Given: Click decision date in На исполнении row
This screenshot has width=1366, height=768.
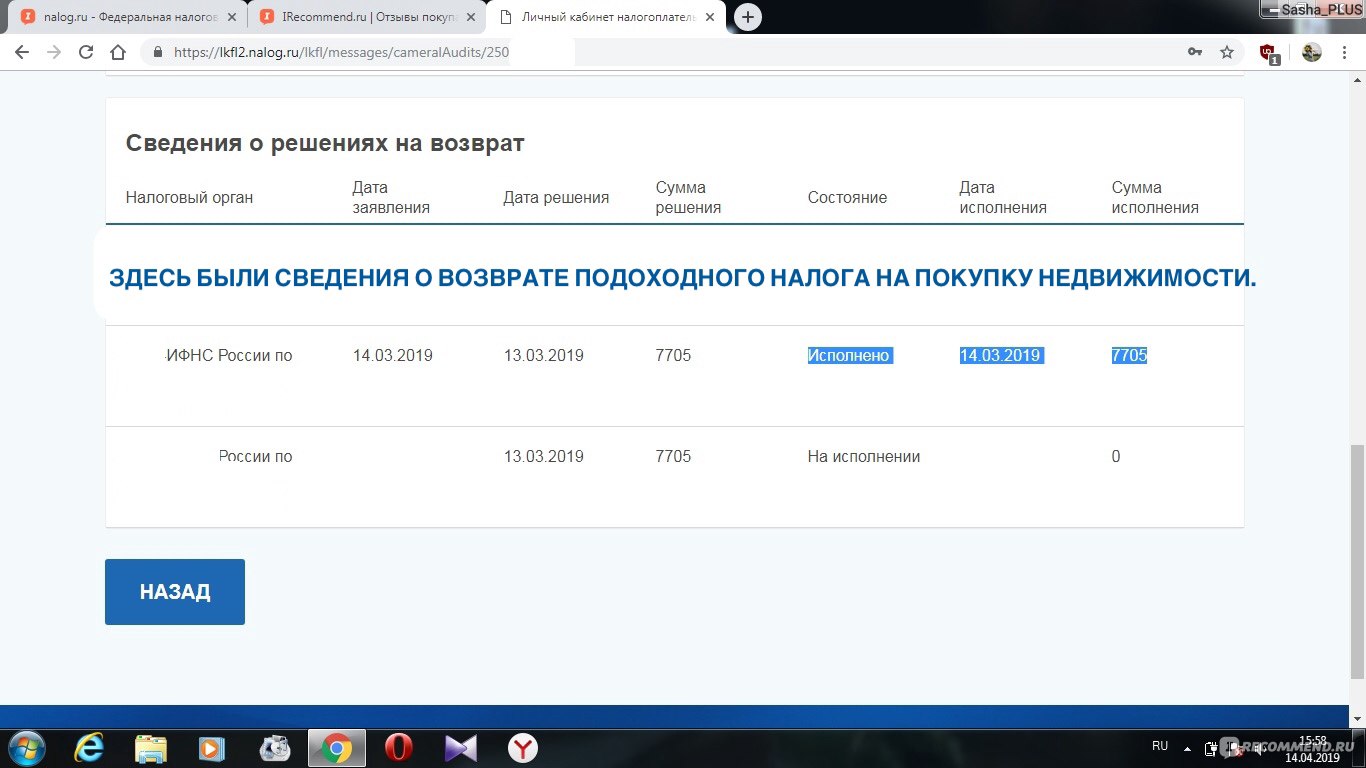Looking at the screenshot, I should [544, 457].
